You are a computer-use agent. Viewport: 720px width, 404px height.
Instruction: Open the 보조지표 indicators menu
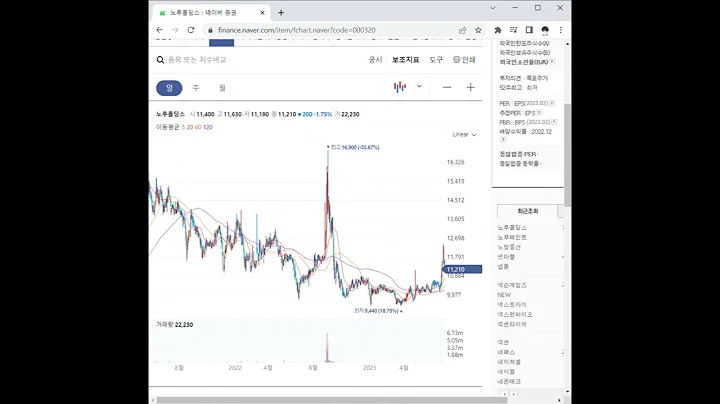point(405,60)
